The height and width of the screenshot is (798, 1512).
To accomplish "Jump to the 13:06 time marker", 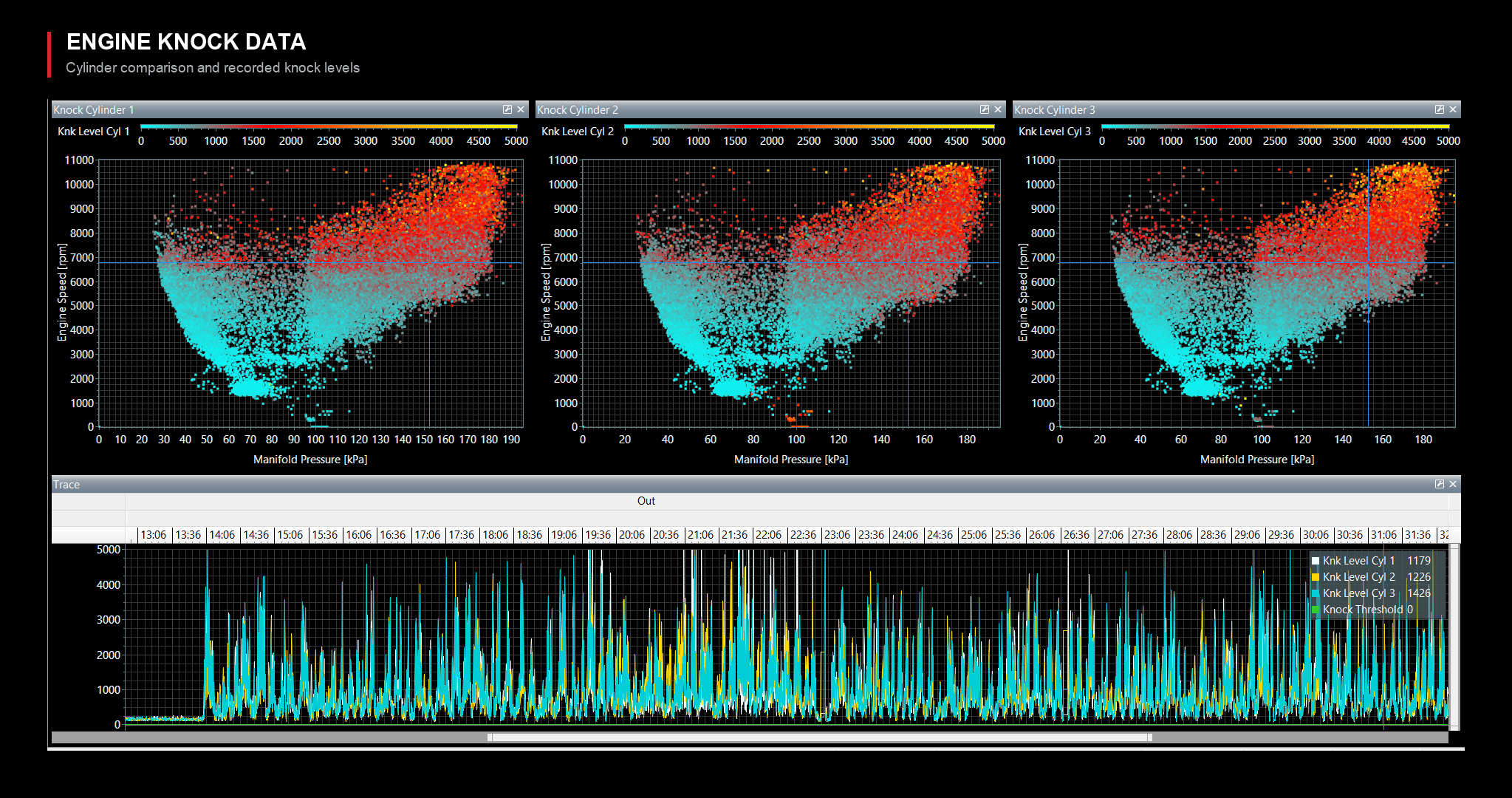I will (154, 535).
